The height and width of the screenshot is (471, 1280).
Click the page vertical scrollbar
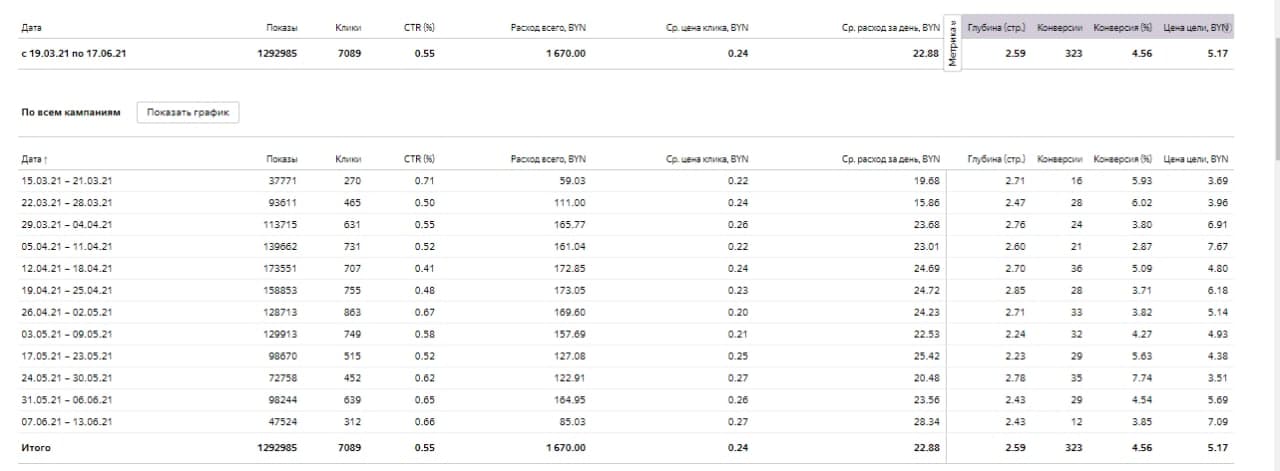coord(1274,80)
